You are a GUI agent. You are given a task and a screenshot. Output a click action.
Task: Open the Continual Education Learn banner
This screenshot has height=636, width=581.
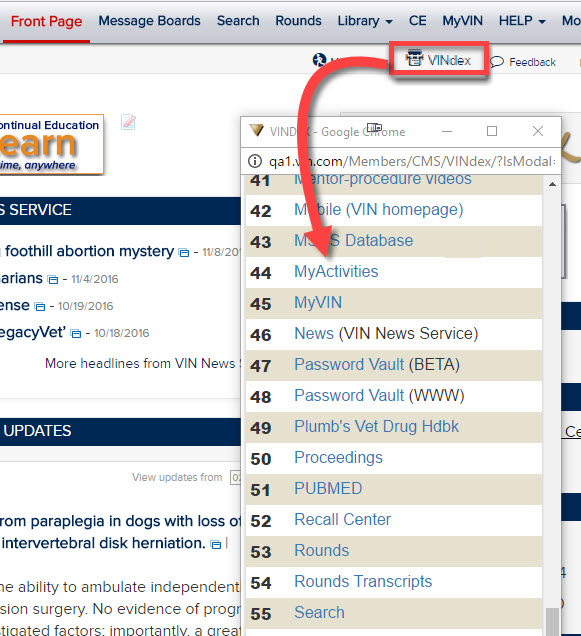[51, 144]
